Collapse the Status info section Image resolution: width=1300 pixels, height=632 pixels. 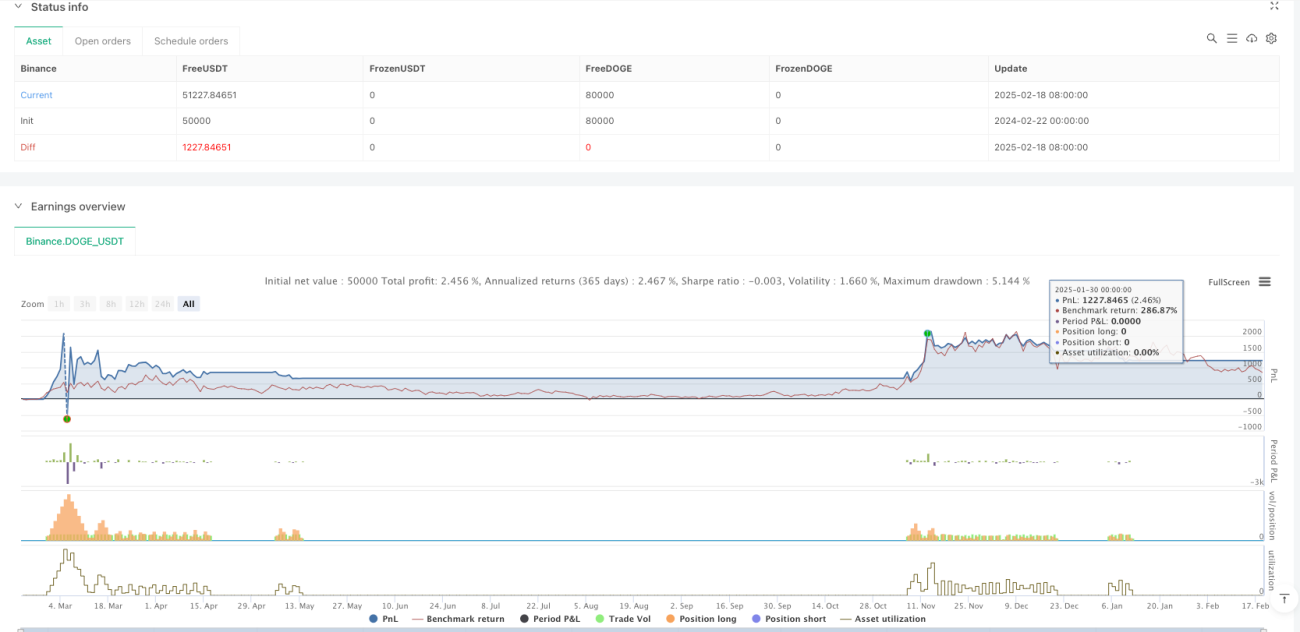click(17, 7)
